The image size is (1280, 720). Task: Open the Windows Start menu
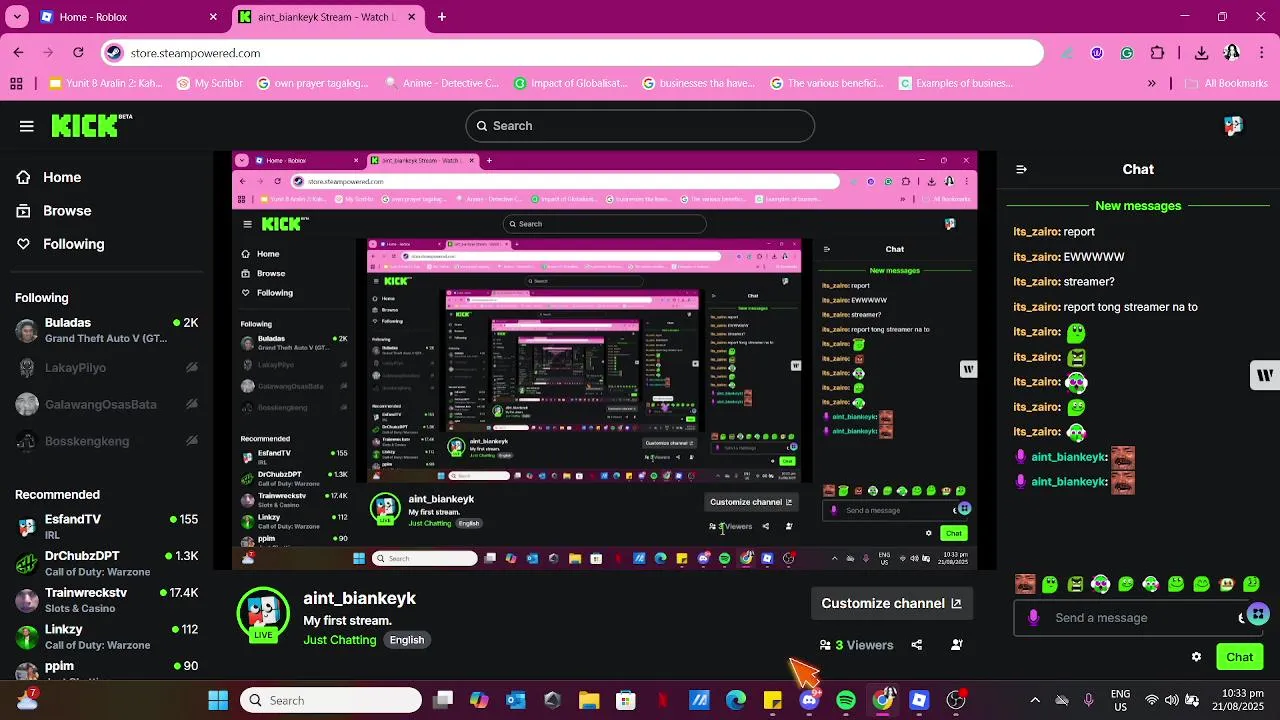click(x=218, y=700)
